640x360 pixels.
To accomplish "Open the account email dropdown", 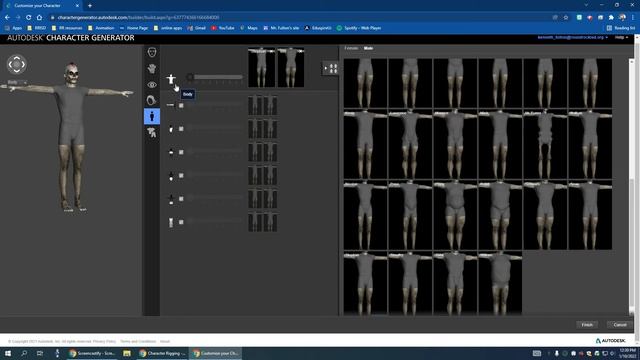I will click(x=572, y=38).
